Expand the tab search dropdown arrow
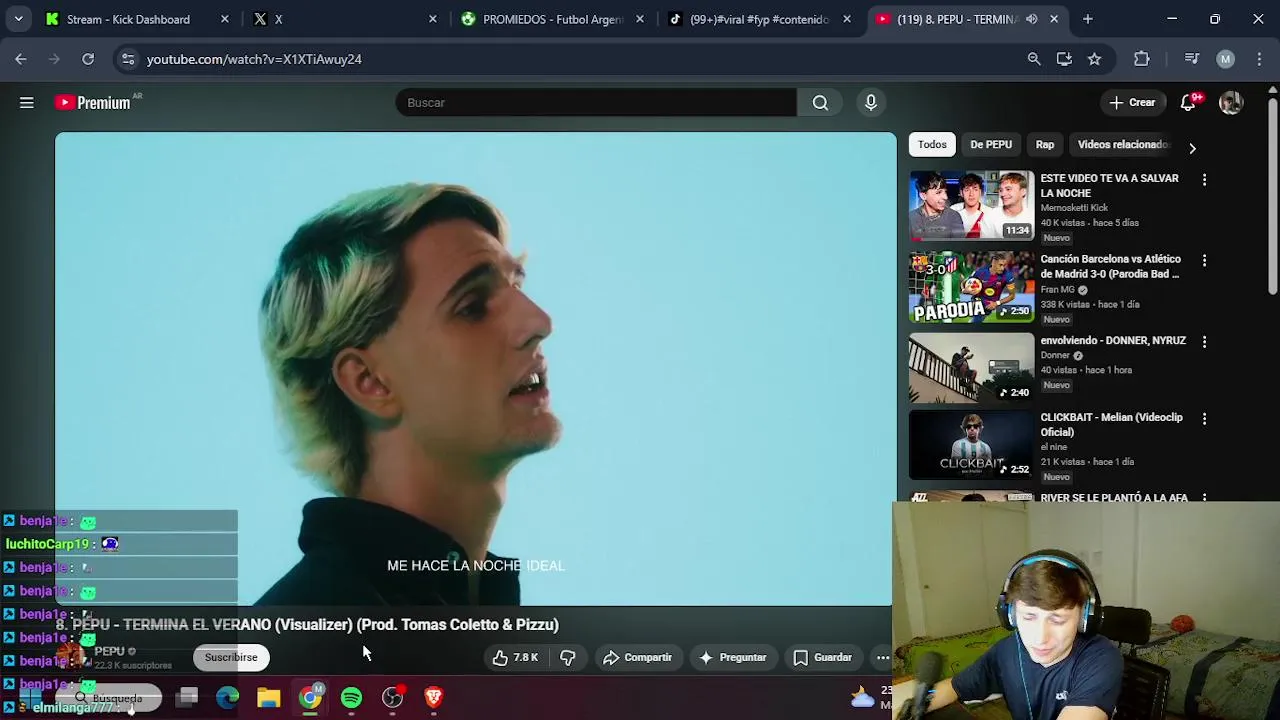 point(18,19)
